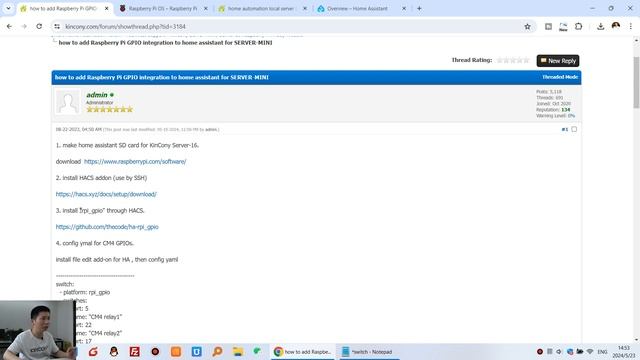Click the New Reply button
Screen dimensions: 640x360
pos(558,61)
